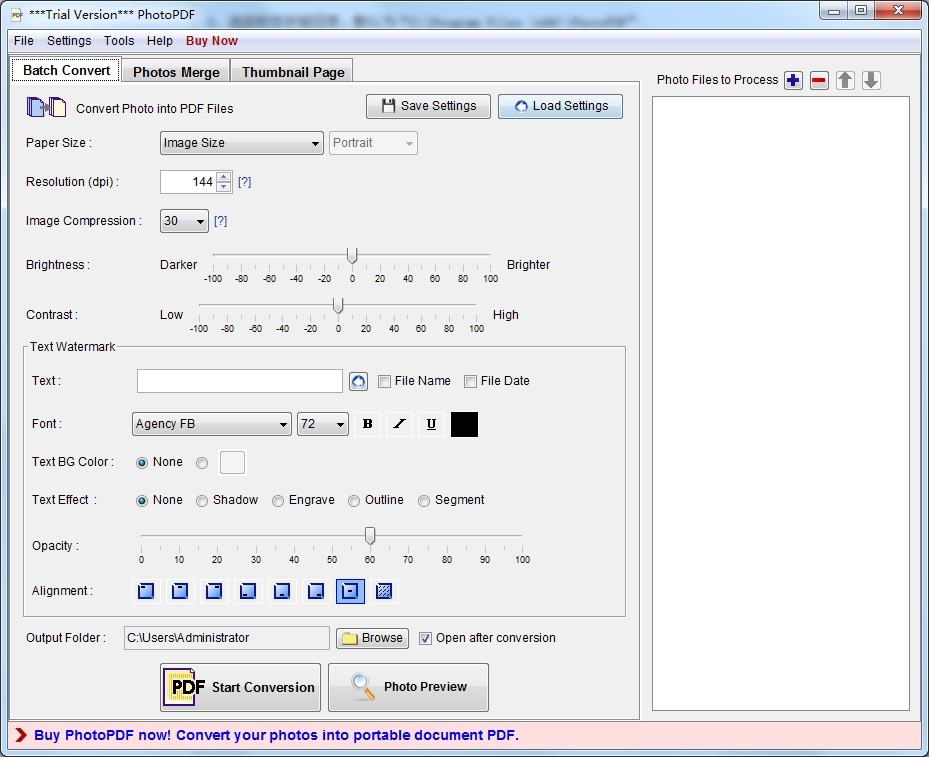The image size is (929, 757).
Task: Set watermark alignment to tiled pattern
Action: click(x=384, y=591)
